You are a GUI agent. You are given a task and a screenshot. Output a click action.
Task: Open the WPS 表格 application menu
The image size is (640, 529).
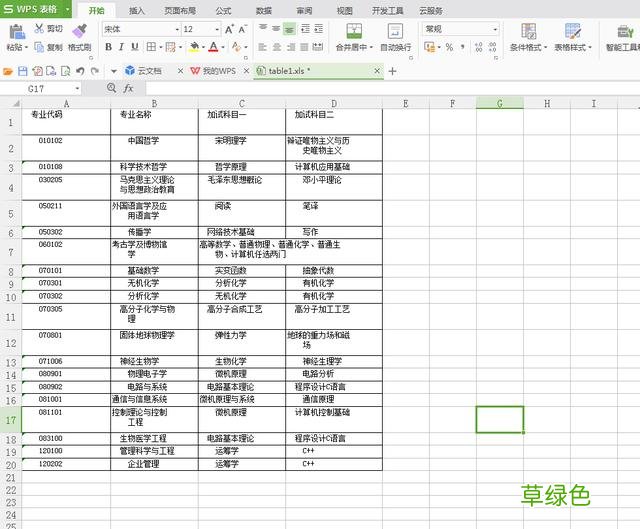coord(36,9)
